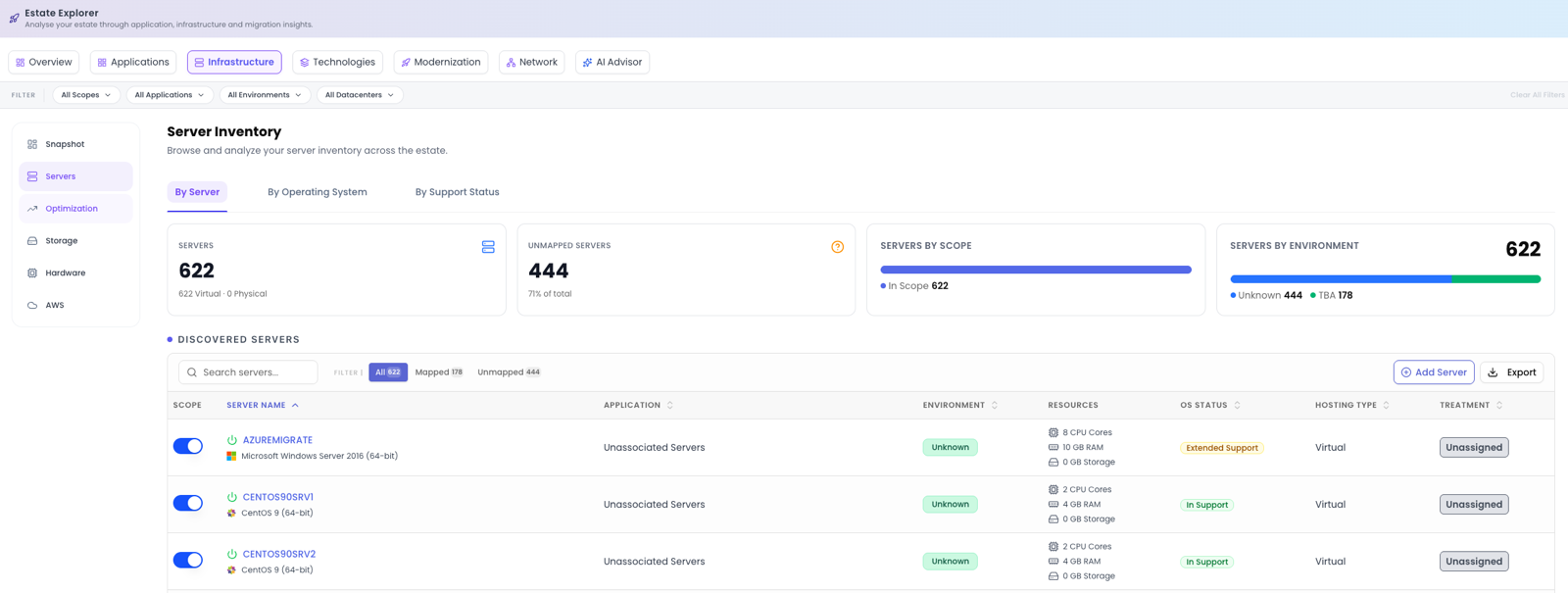Switch to the Overview tab

[x=44, y=62]
